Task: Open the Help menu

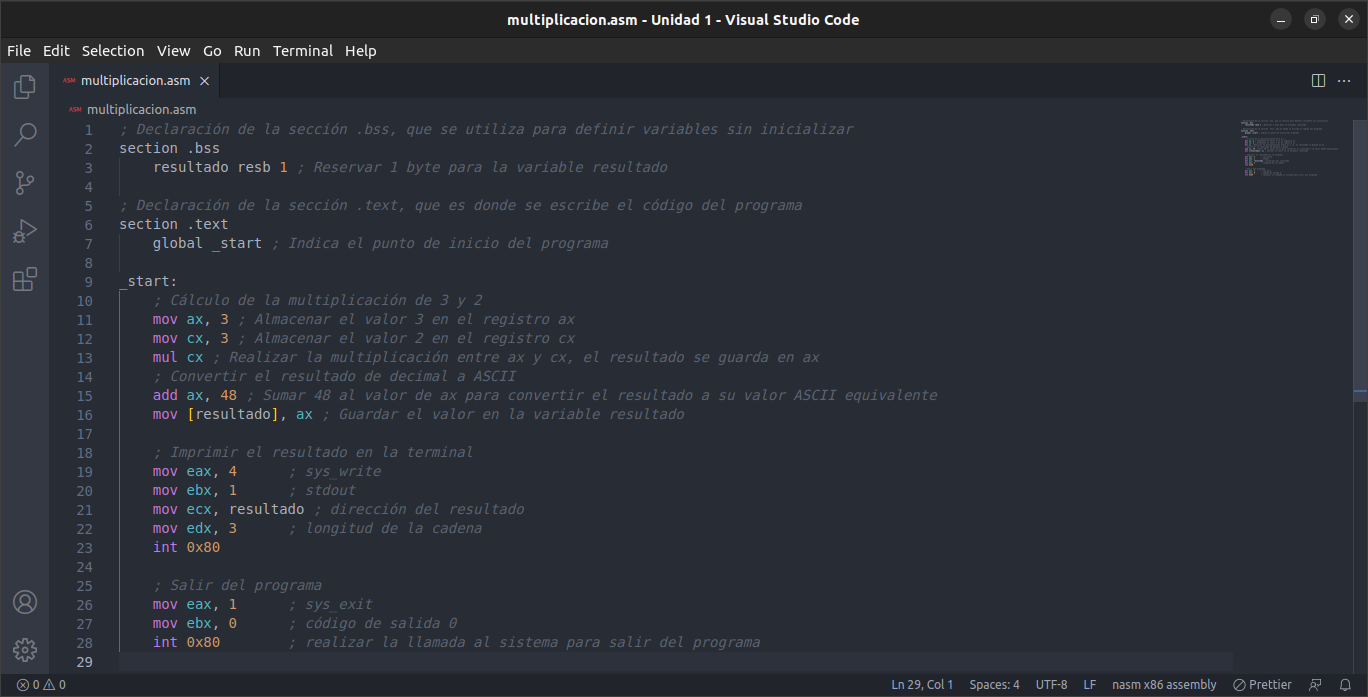Action: pos(361,51)
